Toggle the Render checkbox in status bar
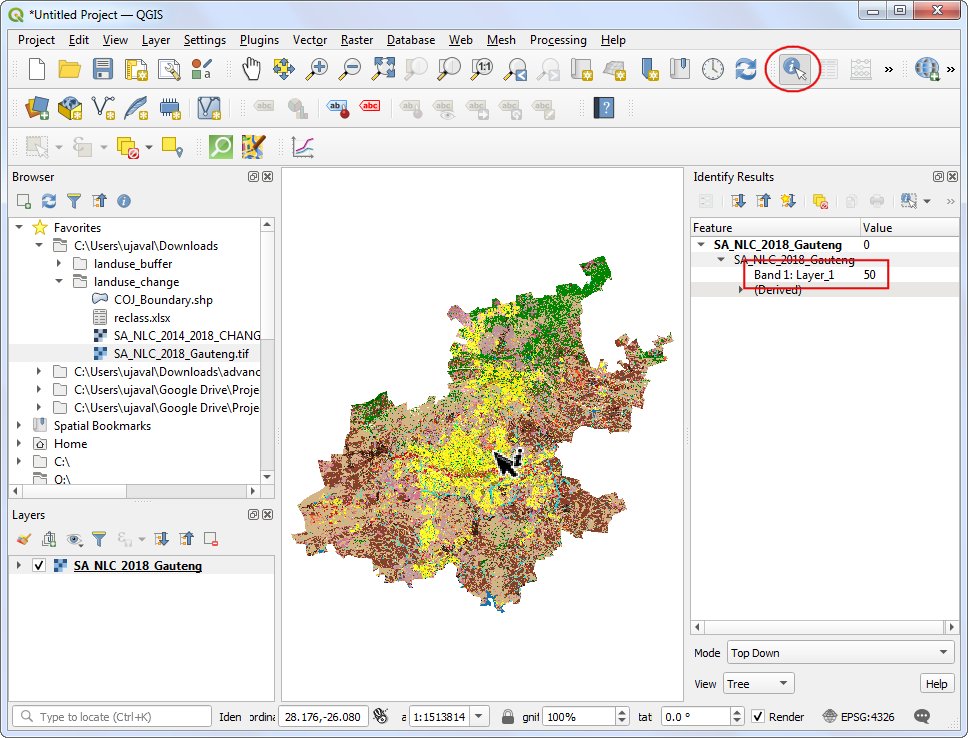This screenshot has width=968, height=738. pyautogui.click(x=756, y=715)
